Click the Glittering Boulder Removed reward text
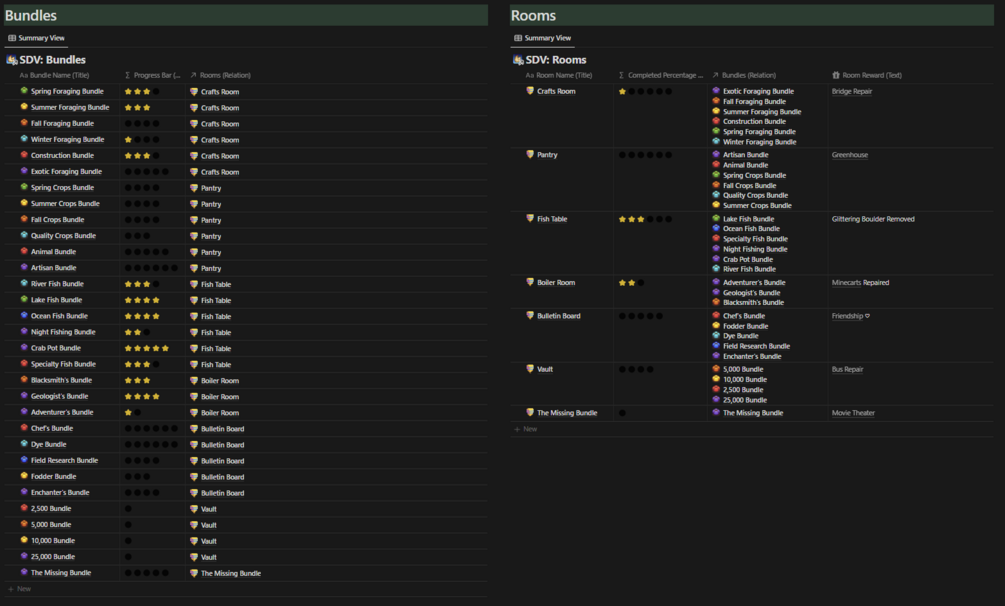The width and height of the screenshot is (1005, 606). pos(873,219)
